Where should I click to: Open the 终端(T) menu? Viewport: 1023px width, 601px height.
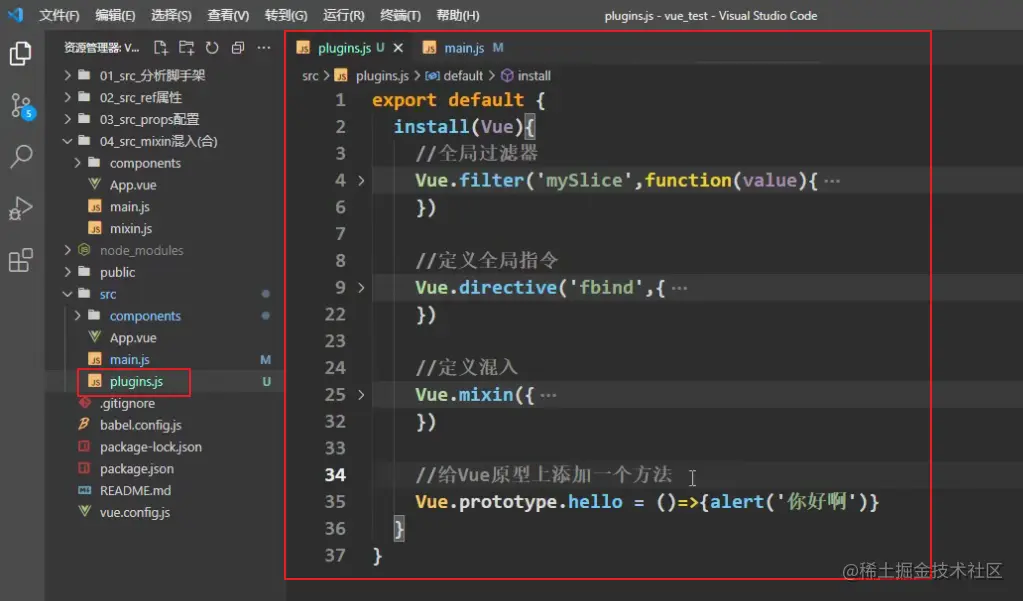click(400, 15)
